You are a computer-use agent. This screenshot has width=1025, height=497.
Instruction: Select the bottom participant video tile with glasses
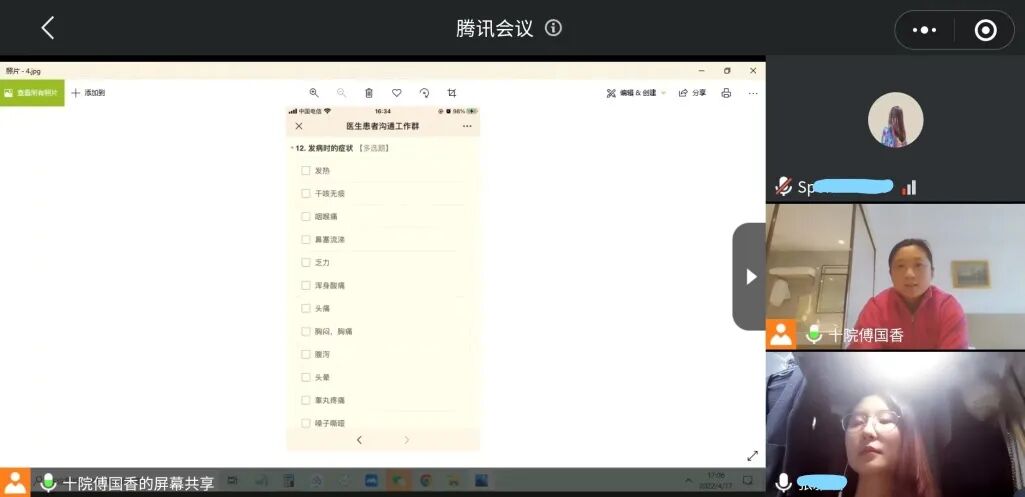pyautogui.click(x=896, y=424)
